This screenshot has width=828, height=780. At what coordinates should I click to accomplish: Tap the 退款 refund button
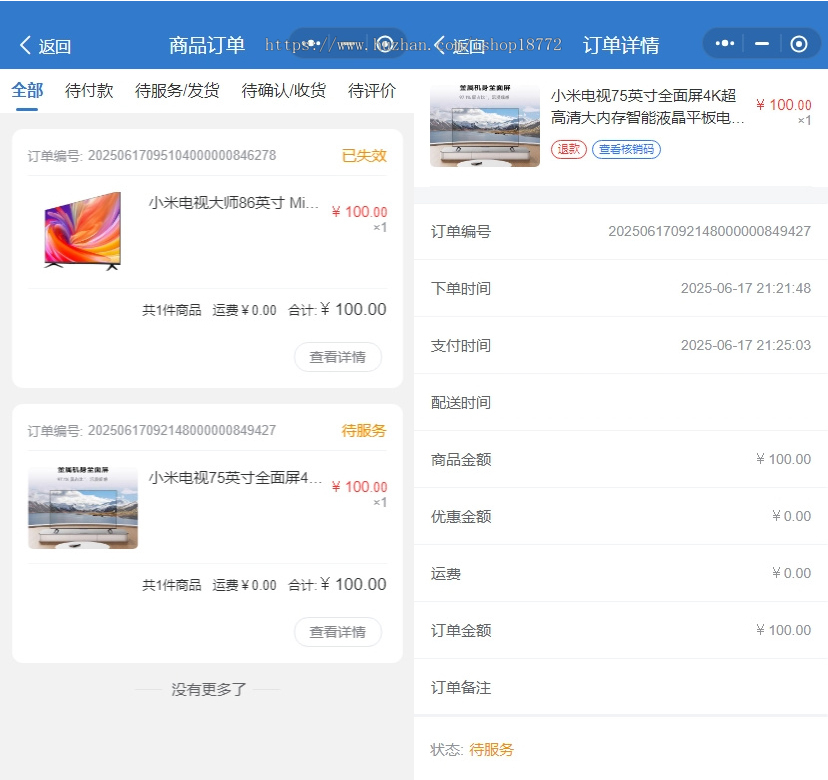[569, 149]
